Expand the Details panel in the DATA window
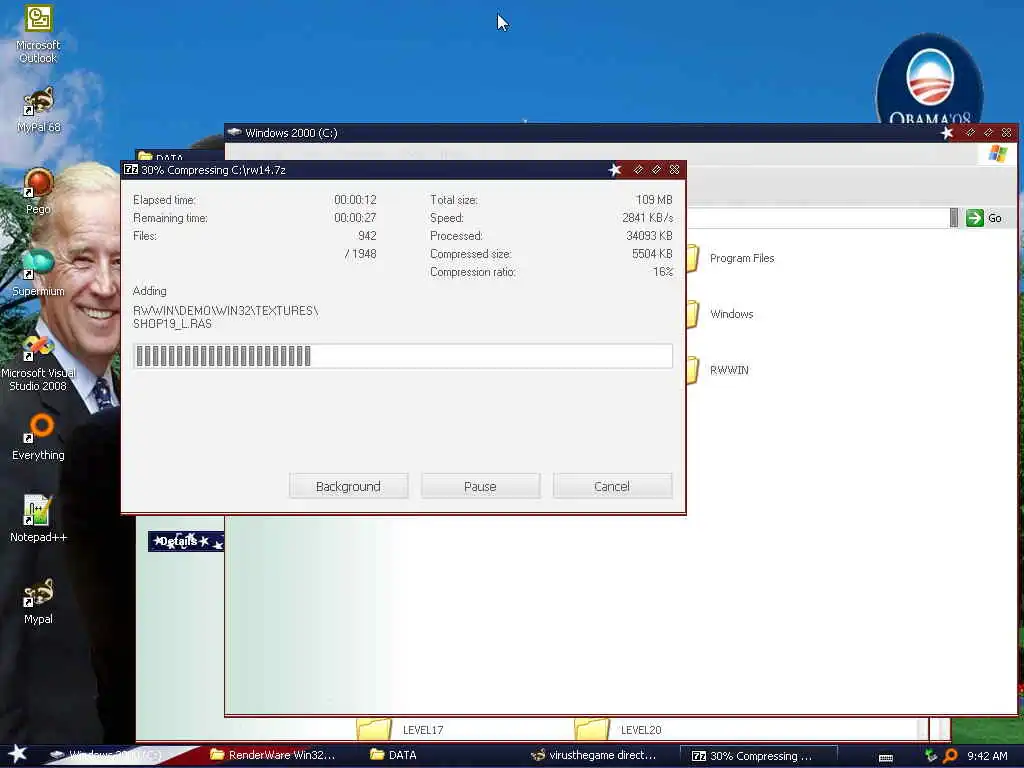Image resolution: width=1024 pixels, height=768 pixels. tap(185, 541)
